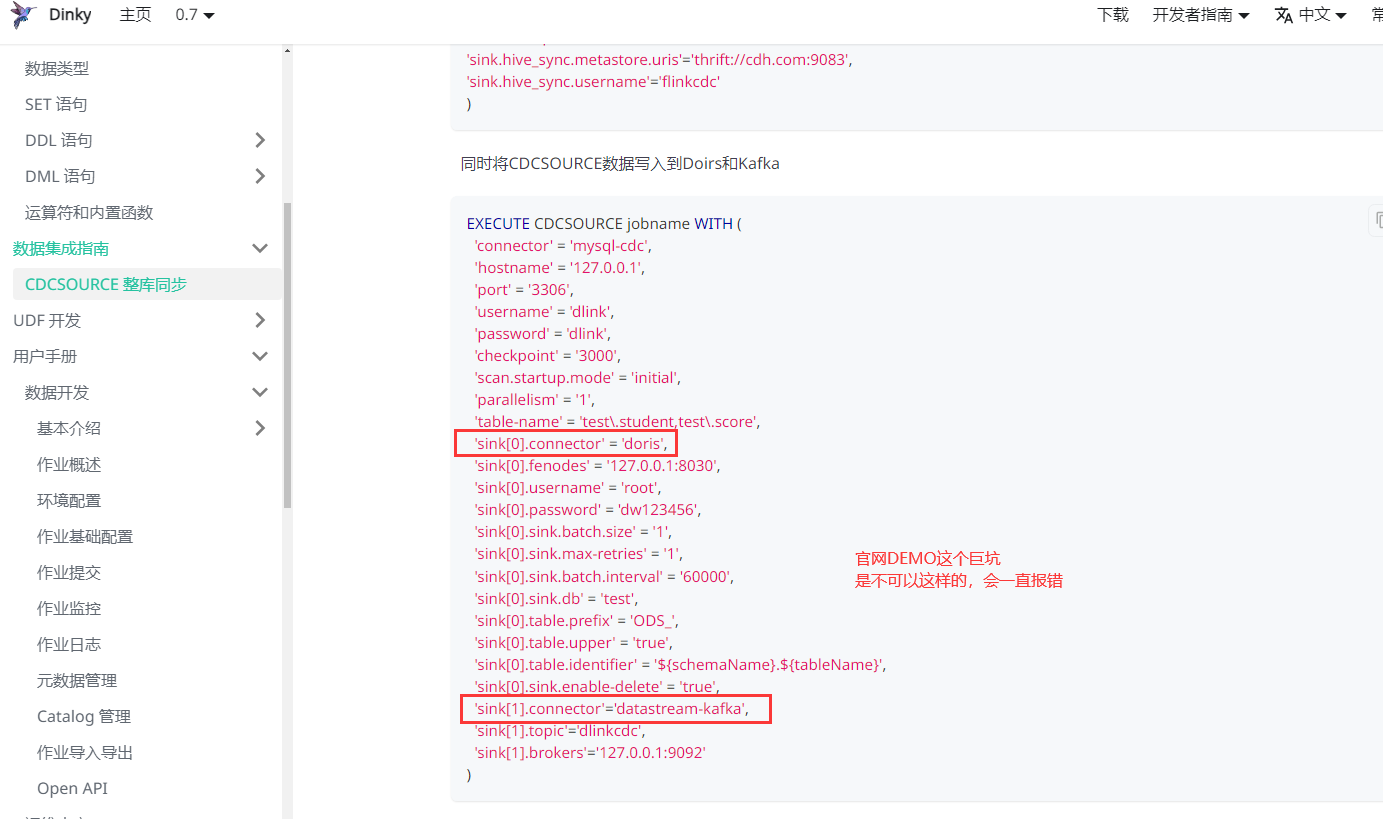The image size is (1383, 819).
Task: Expand the DML 语句 chevron
Action: pos(260,176)
